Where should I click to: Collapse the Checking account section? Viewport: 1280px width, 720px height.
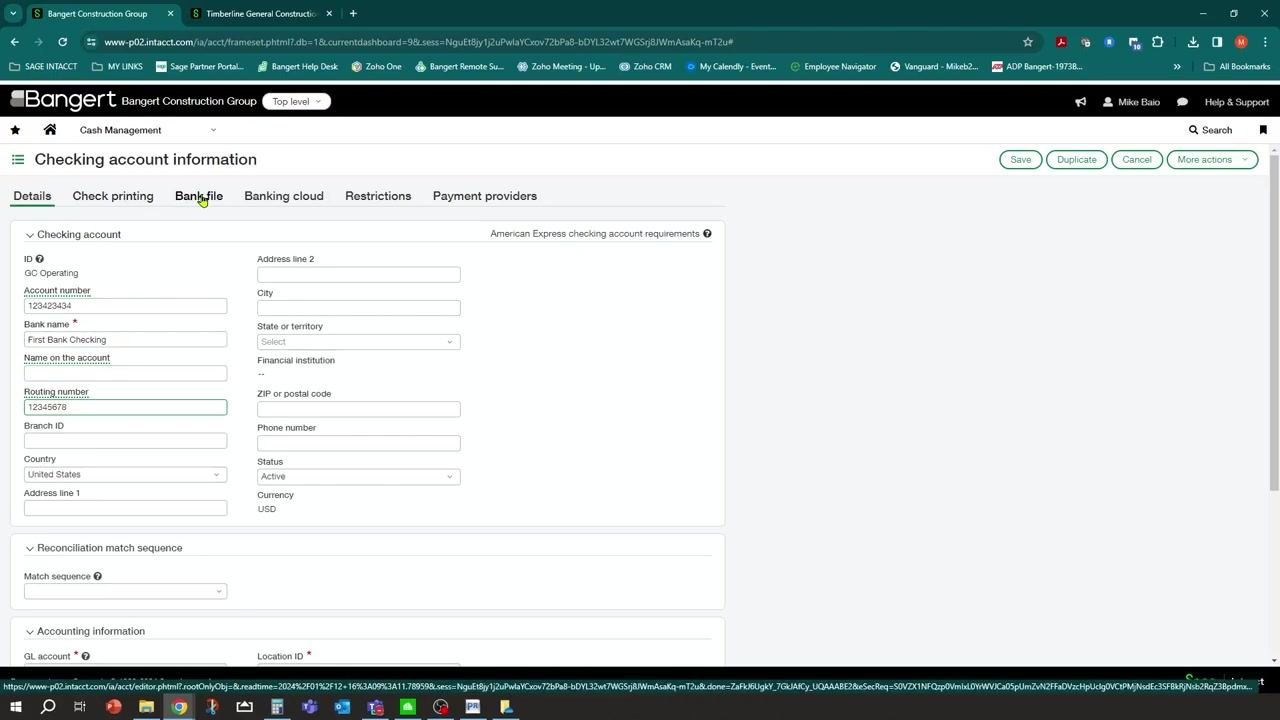[30, 235]
